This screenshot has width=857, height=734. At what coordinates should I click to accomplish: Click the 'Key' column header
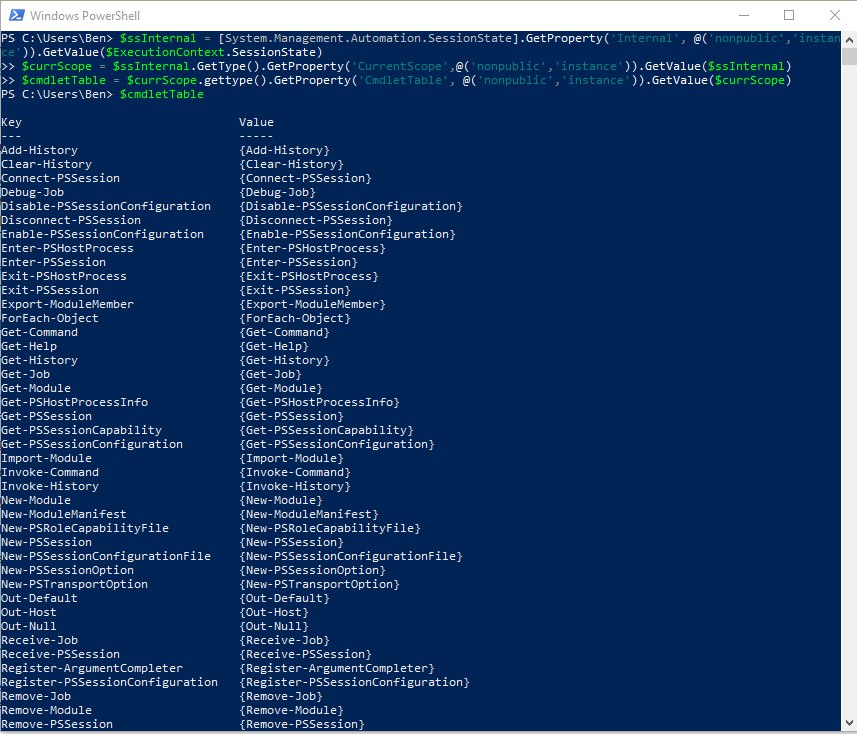[x=11, y=122]
